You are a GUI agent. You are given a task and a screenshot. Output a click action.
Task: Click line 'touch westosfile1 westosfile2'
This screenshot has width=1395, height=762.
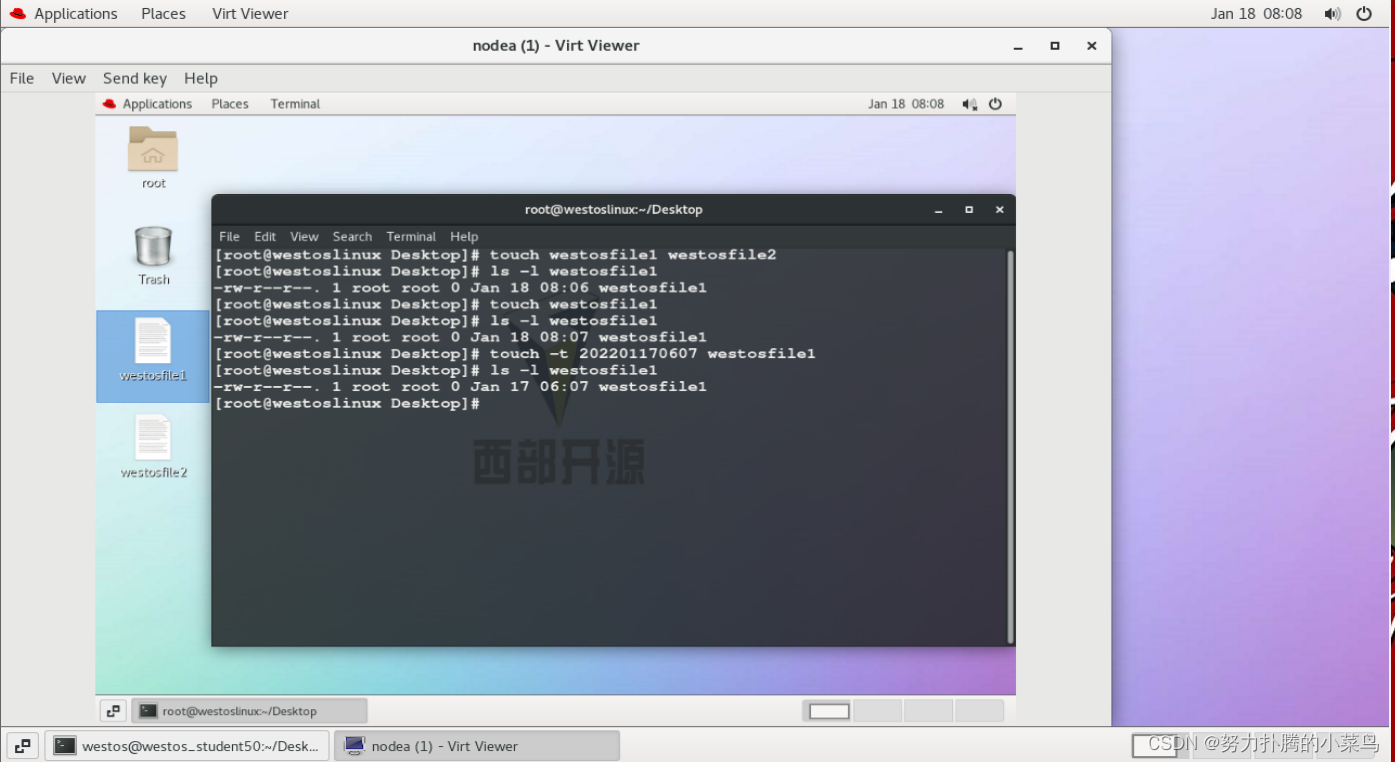pyautogui.click(x=495, y=255)
